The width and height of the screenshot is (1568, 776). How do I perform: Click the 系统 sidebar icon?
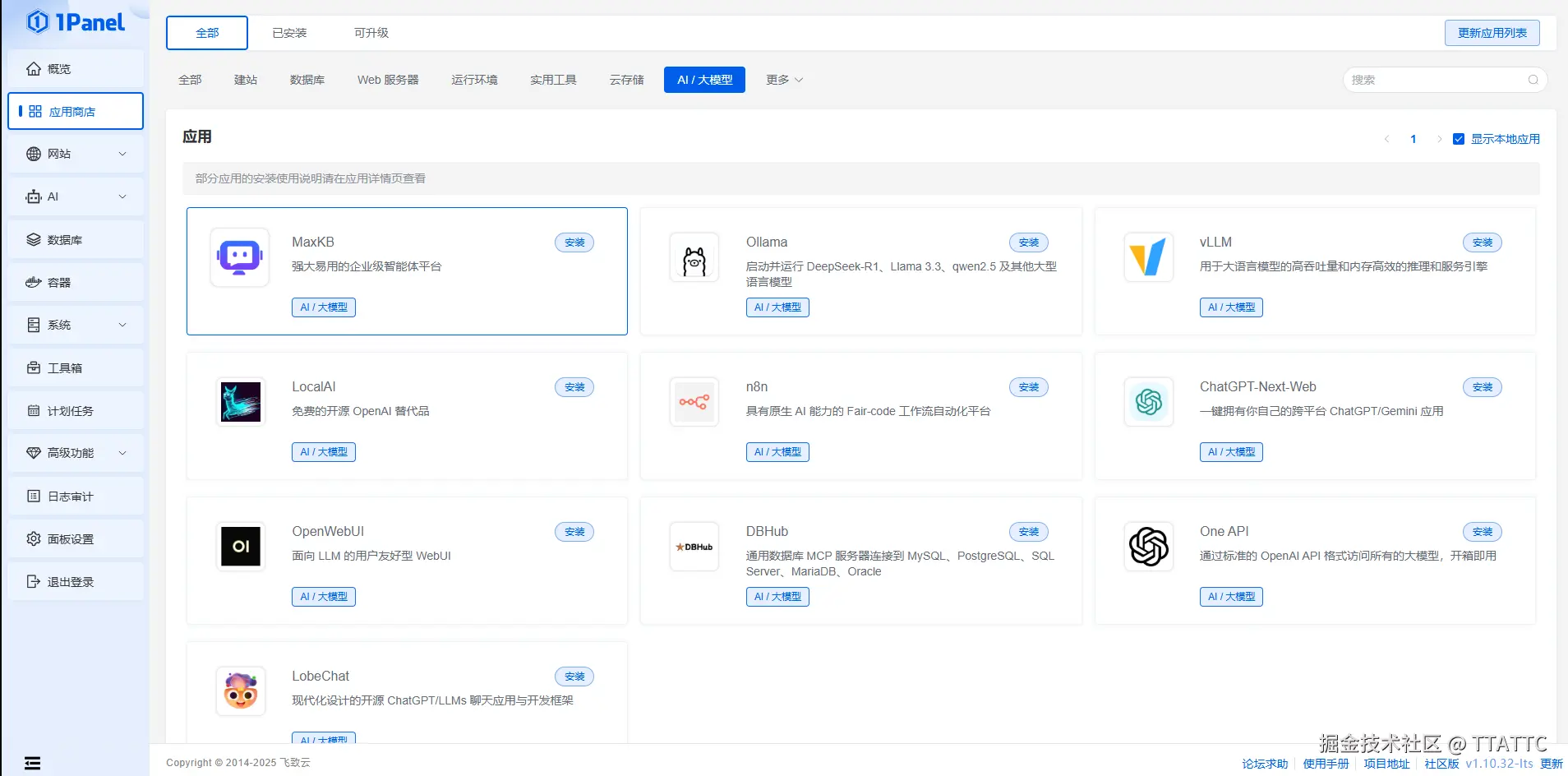click(34, 326)
